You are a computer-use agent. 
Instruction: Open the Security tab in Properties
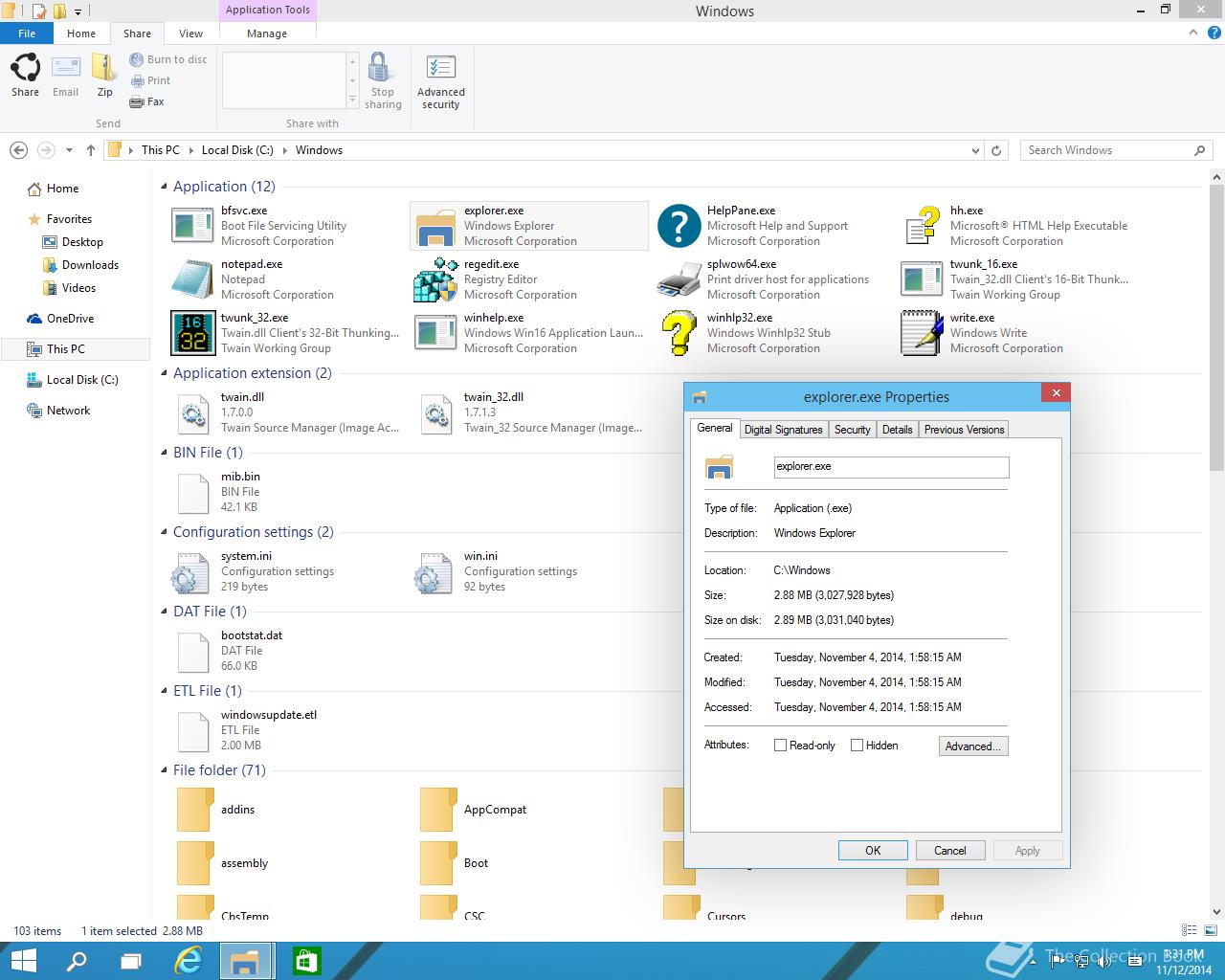pyautogui.click(x=852, y=430)
